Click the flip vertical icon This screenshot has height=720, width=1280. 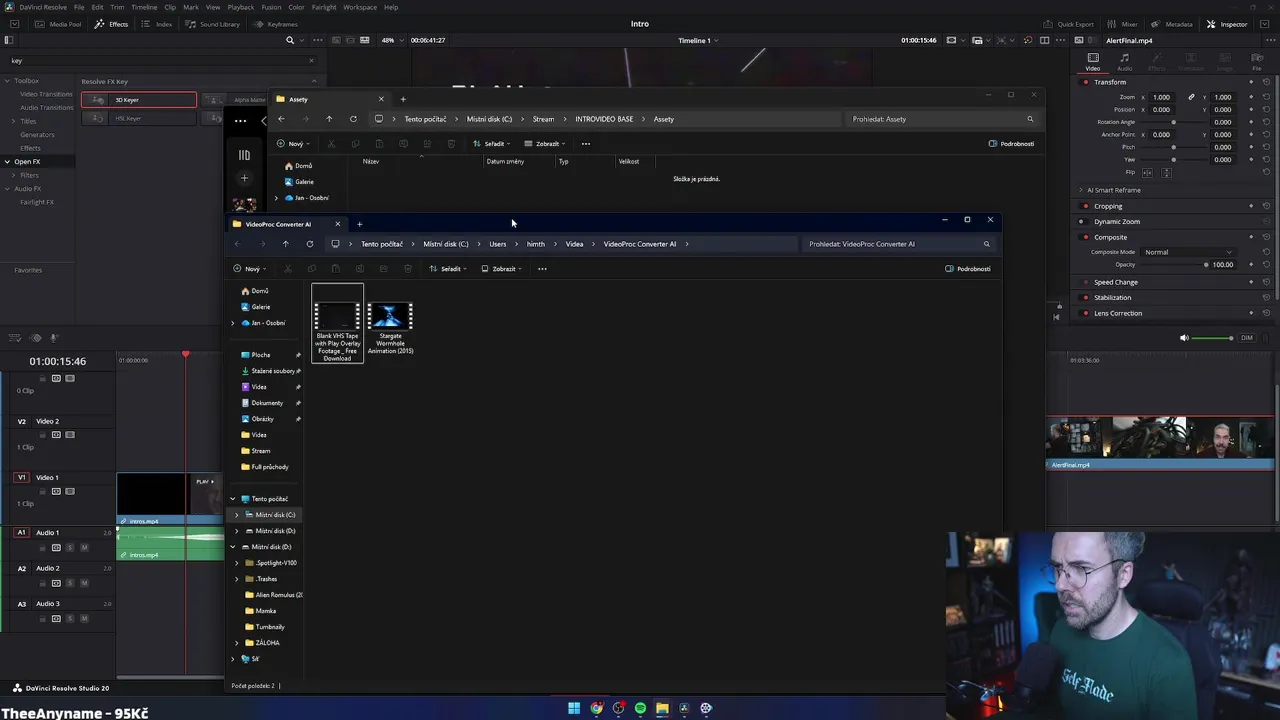tap(1166, 172)
